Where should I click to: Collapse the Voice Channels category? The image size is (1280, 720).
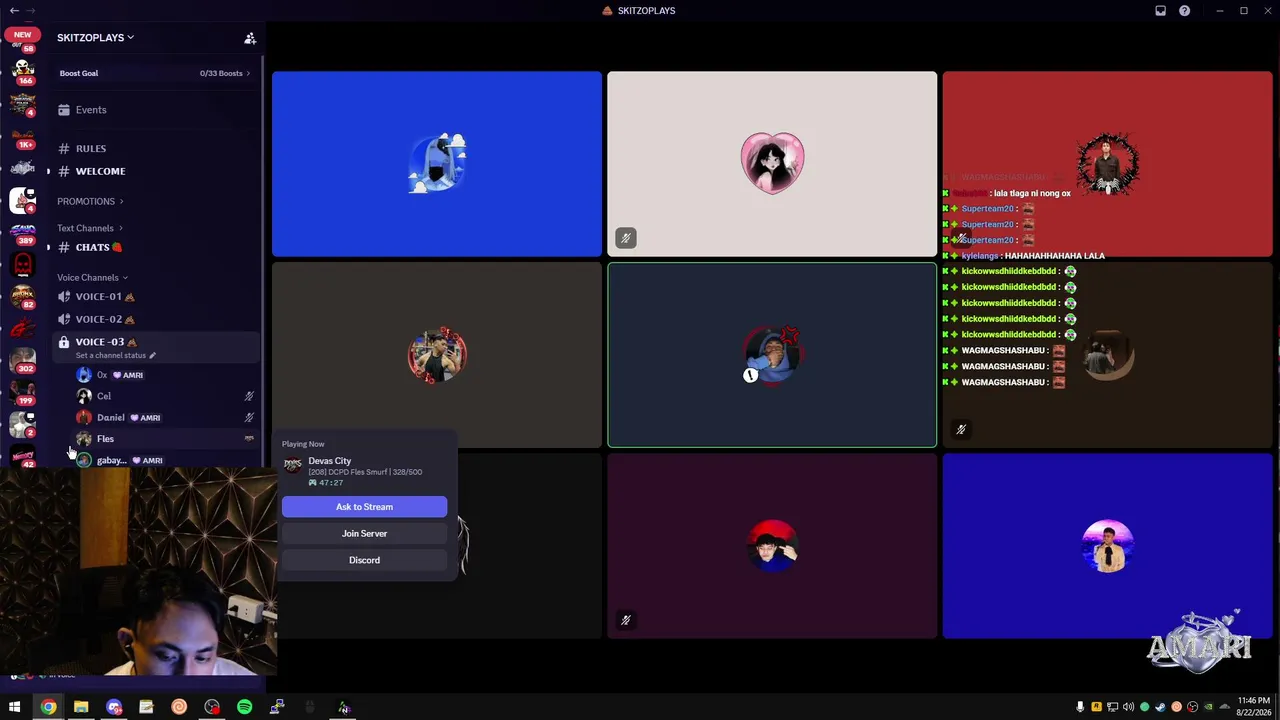[92, 277]
